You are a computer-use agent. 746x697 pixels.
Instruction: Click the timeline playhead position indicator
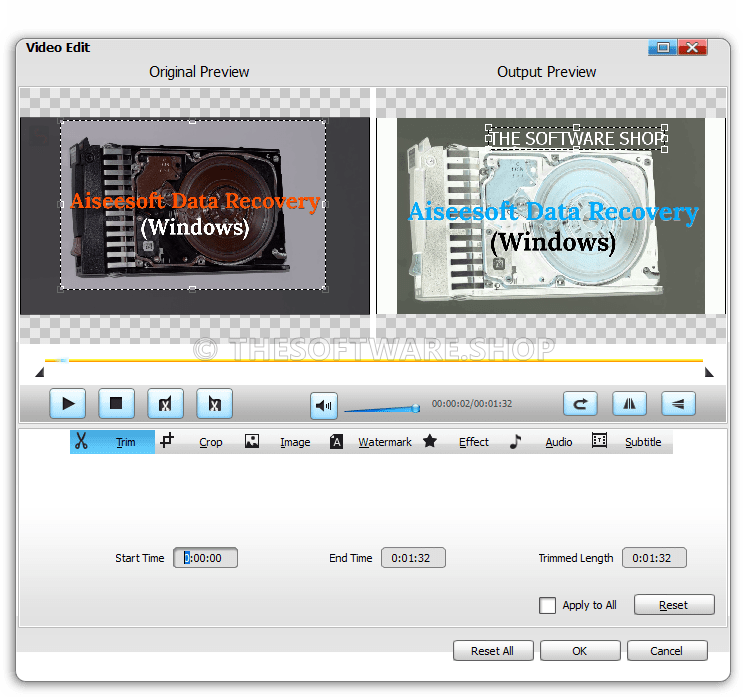(x=61, y=361)
